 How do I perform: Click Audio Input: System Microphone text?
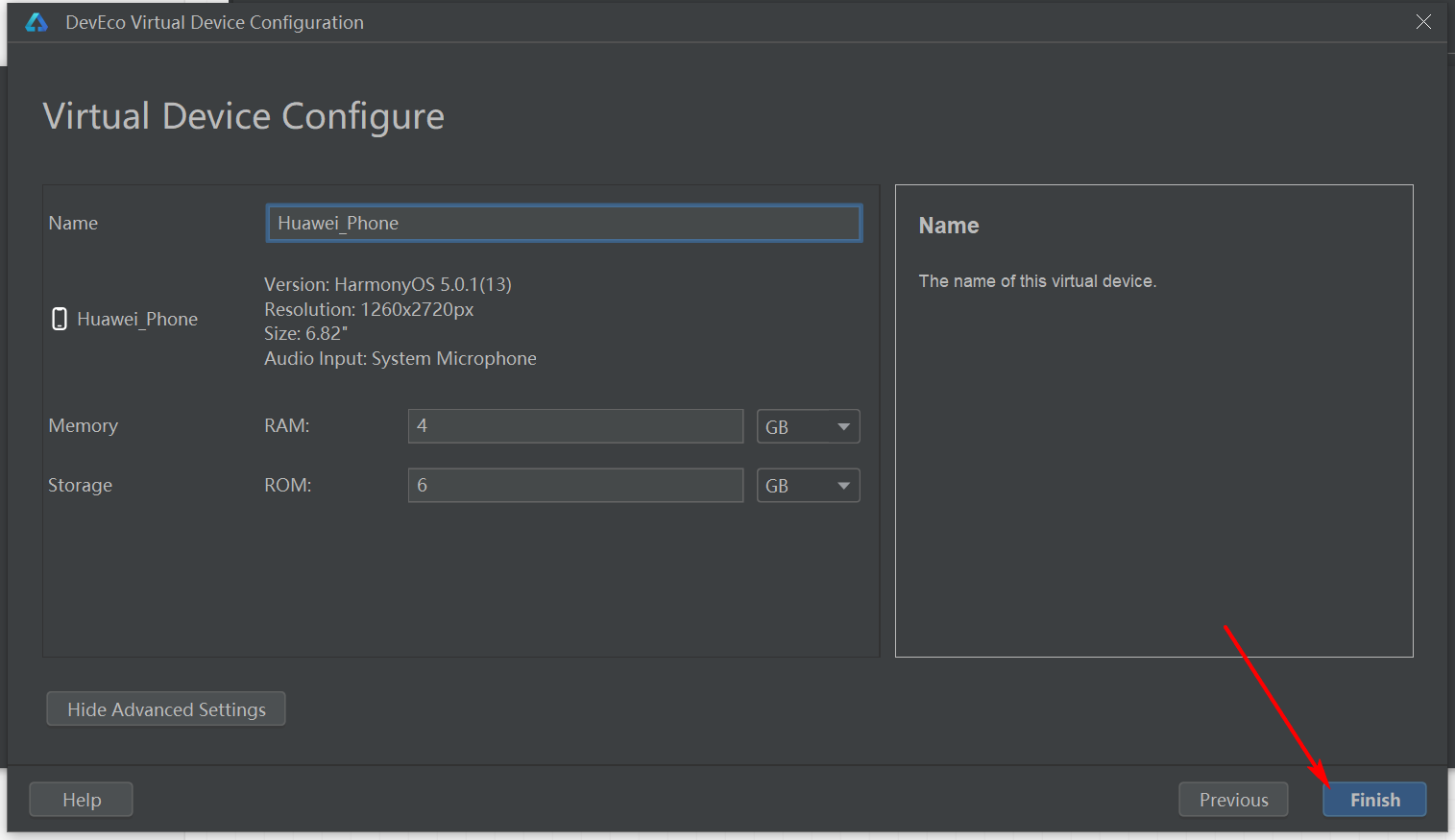400,358
